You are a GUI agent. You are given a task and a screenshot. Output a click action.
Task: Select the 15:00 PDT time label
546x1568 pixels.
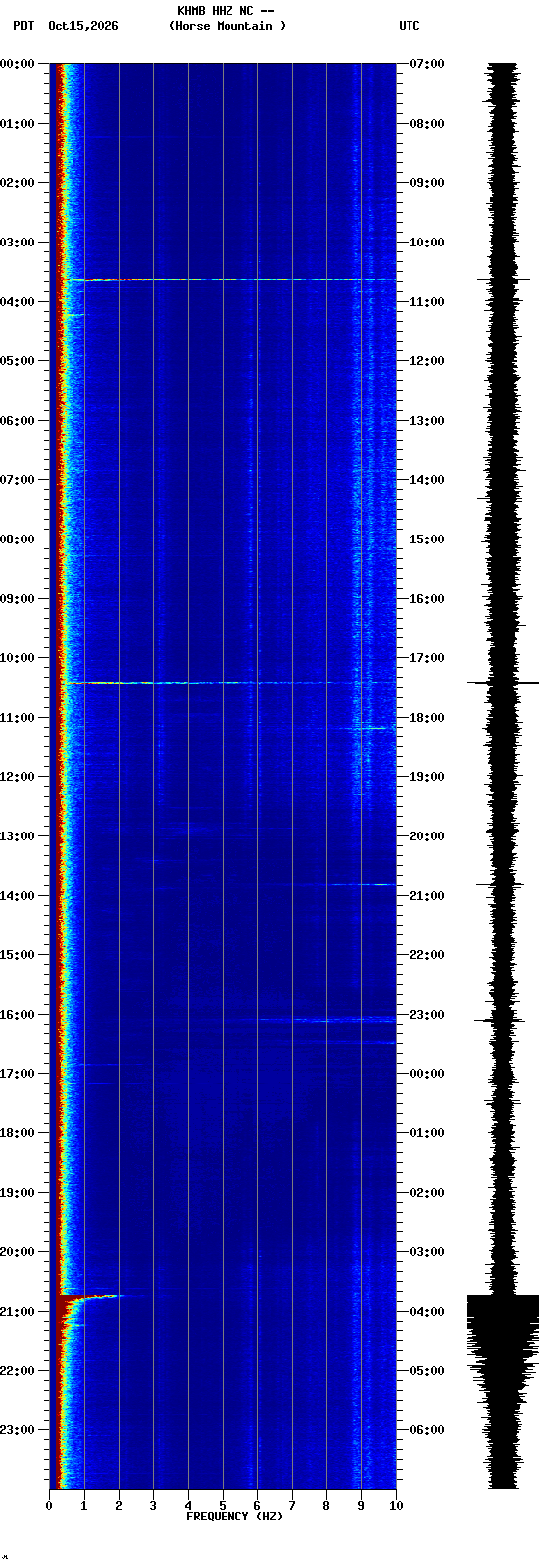click(17, 955)
